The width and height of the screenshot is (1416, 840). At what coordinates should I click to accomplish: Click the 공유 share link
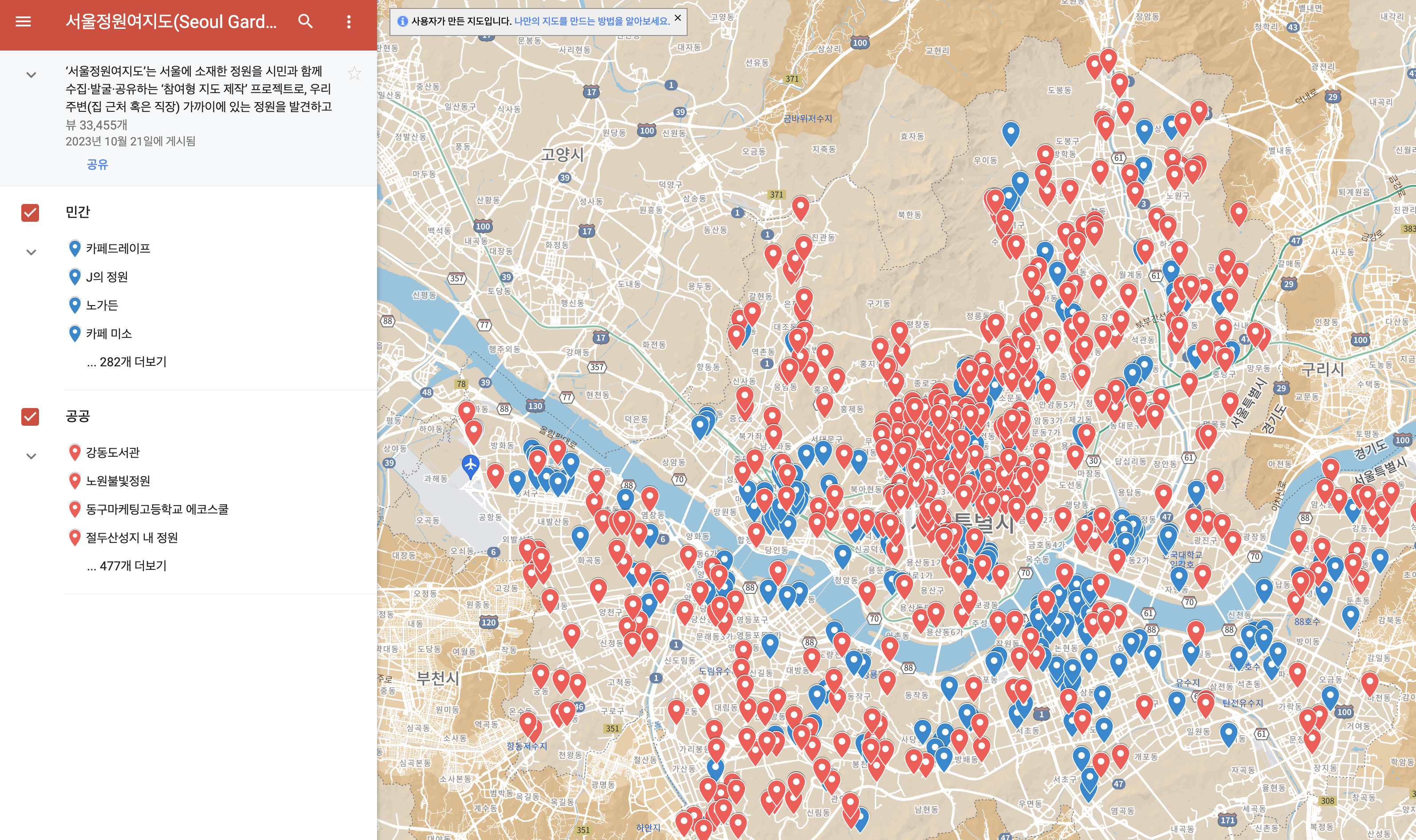point(97,164)
